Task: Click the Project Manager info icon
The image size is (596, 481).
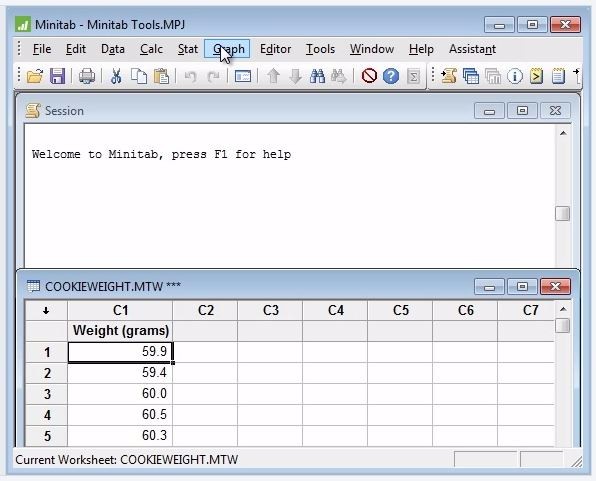Action: pos(515,76)
